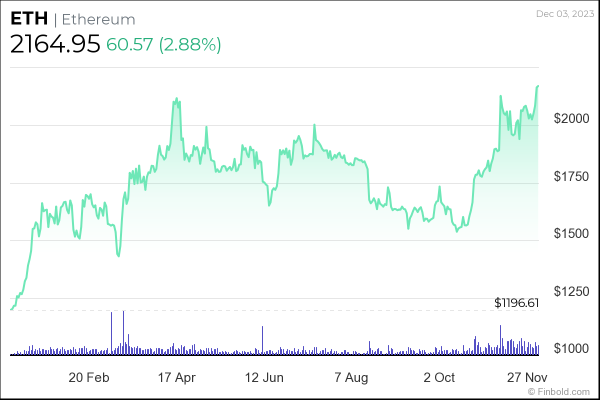The height and width of the screenshot is (400, 600).
Task: Click the mid-April price peak on chart
Action: point(177,99)
